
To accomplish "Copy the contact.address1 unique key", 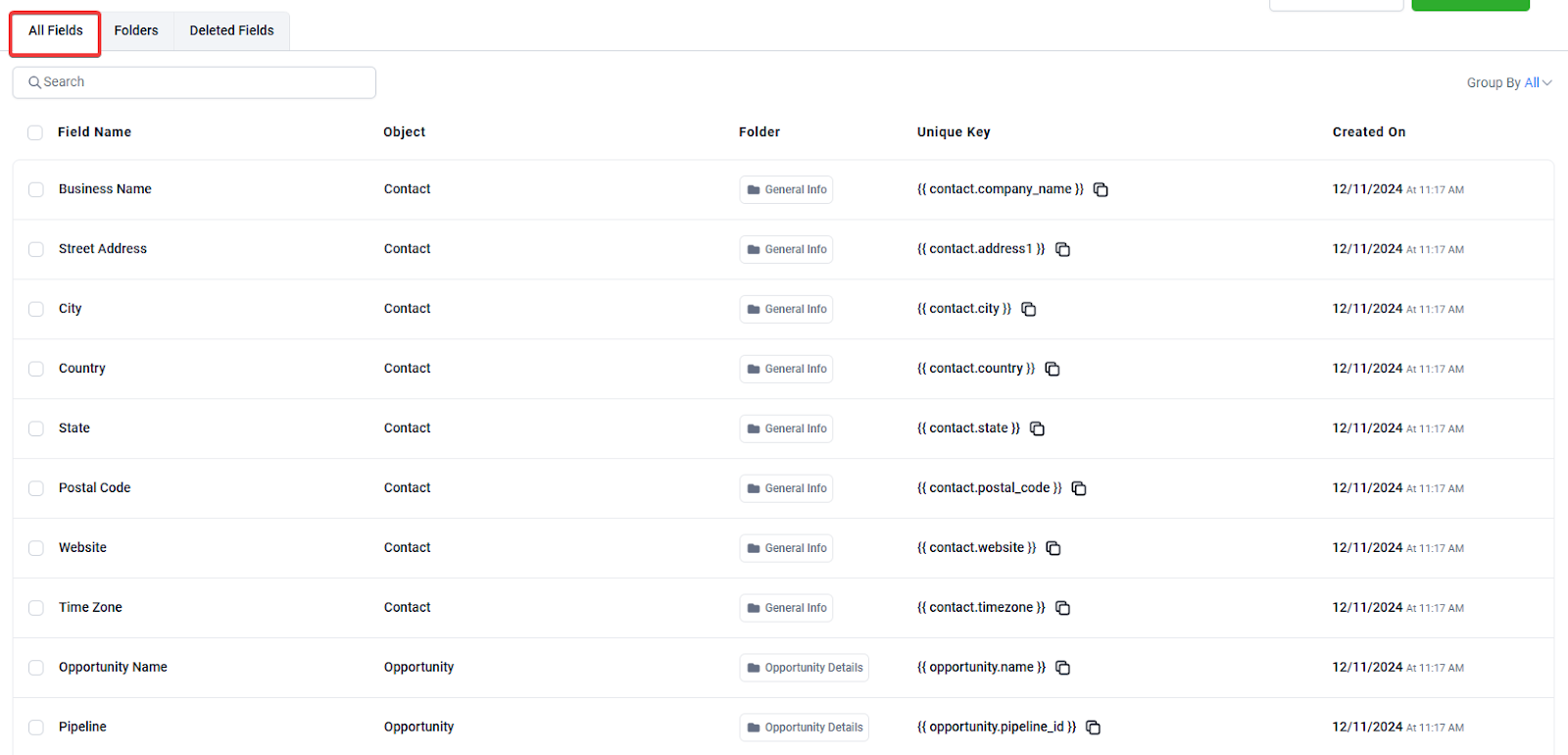I will tap(1062, 249).
